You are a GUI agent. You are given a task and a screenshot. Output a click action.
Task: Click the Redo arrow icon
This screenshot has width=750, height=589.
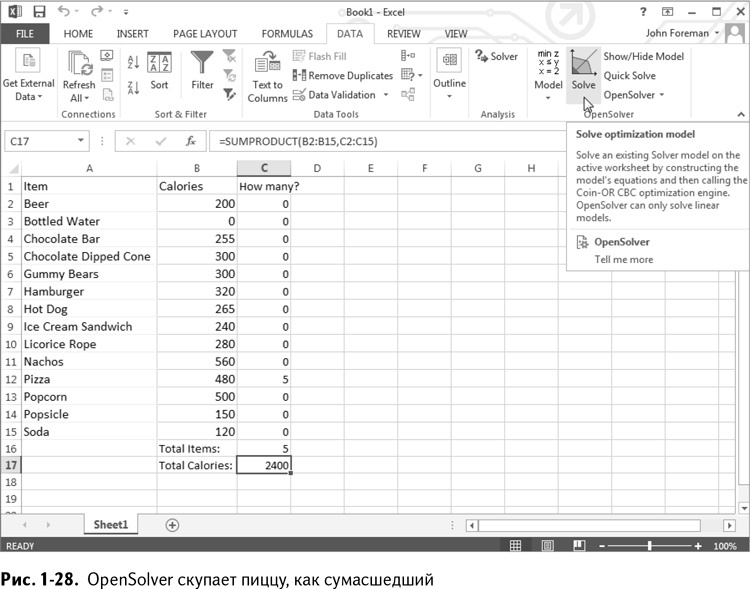point(97,11)
